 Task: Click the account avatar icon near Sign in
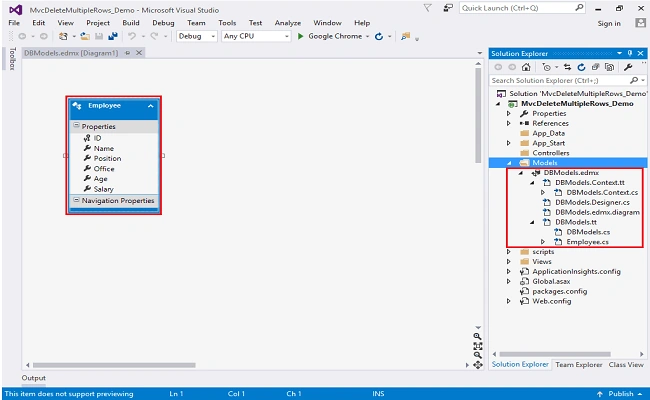tap(640, 23)
